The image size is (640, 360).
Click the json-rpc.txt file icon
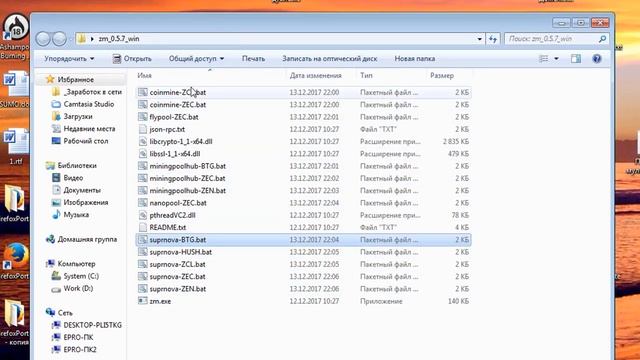(142, 129)
